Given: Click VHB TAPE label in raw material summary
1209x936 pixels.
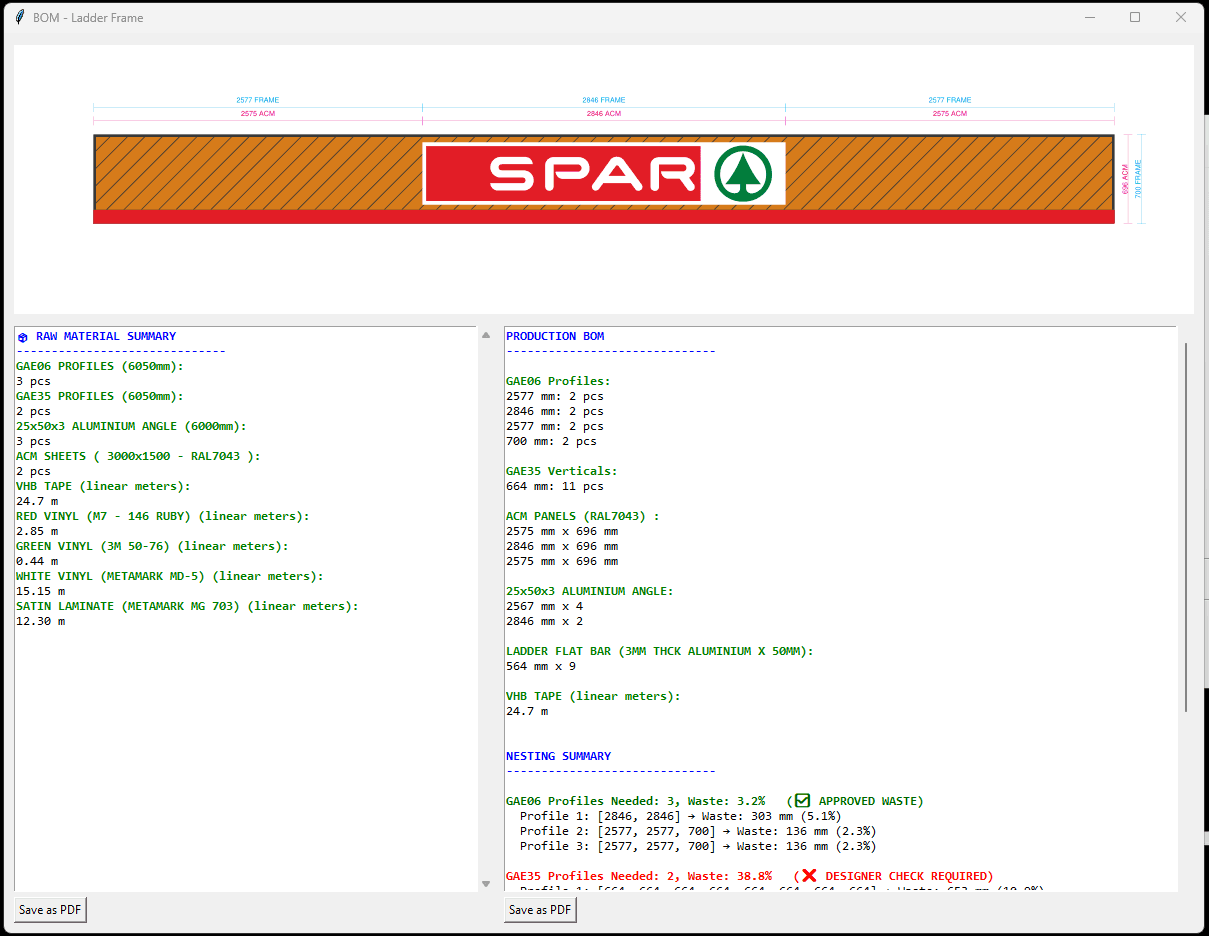Looking at the screenshot, I should [x=103, y=486].
